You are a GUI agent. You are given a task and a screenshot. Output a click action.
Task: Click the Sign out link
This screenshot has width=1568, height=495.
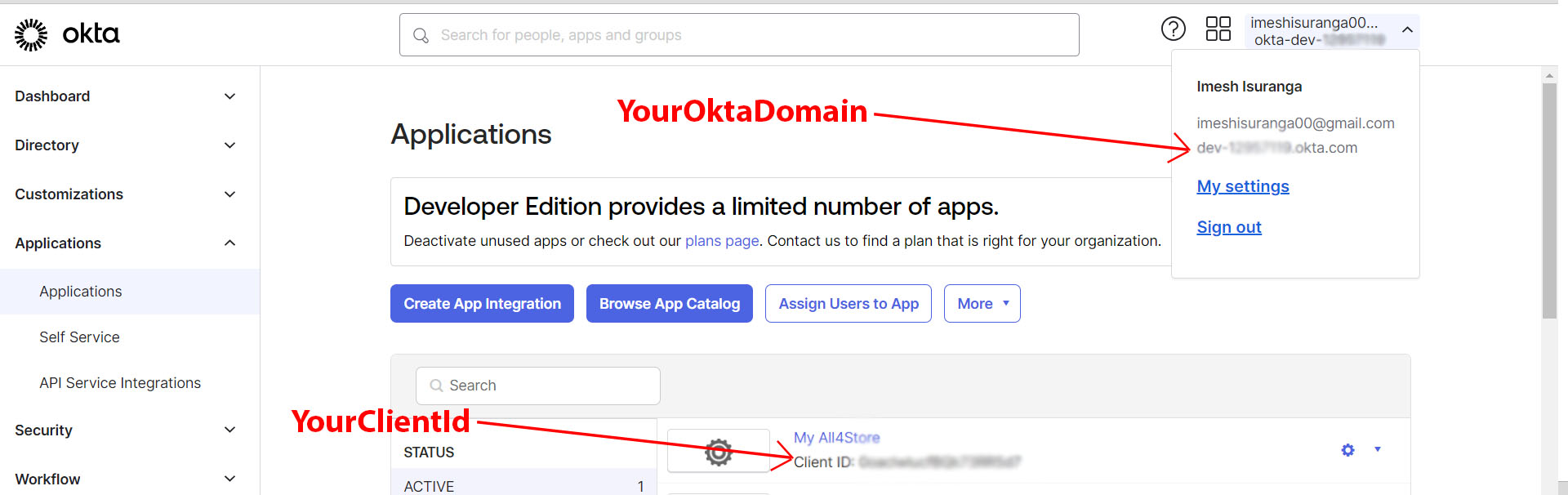click(1229, 227)
